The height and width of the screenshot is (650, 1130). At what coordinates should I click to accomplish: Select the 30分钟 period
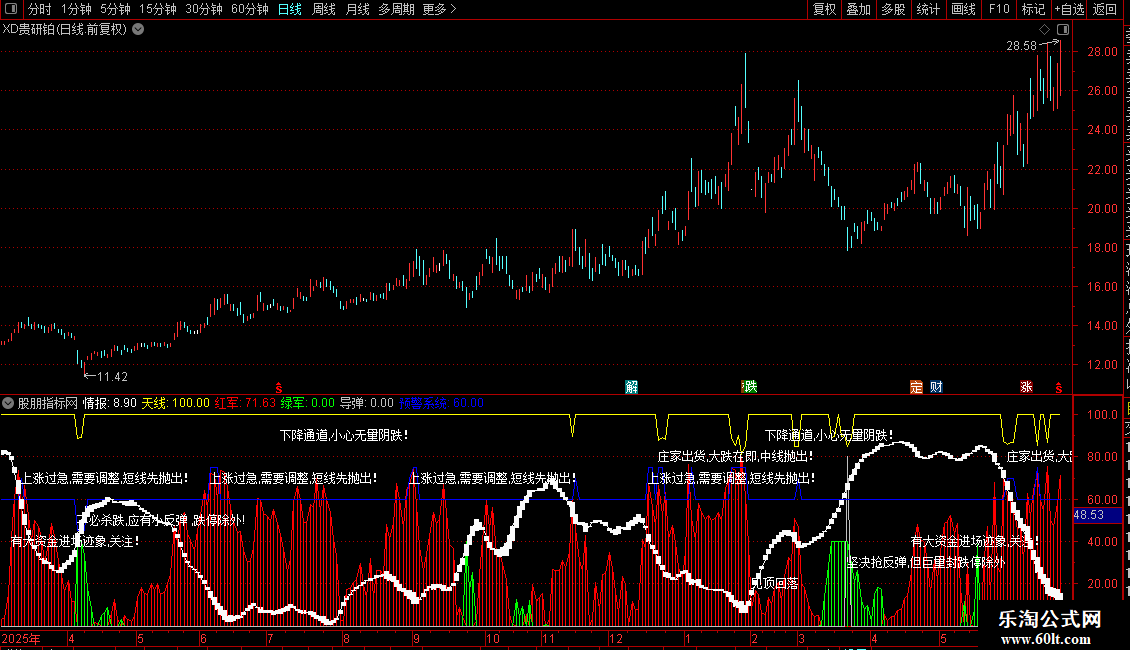pyautogui.click(x=204, y=9)
